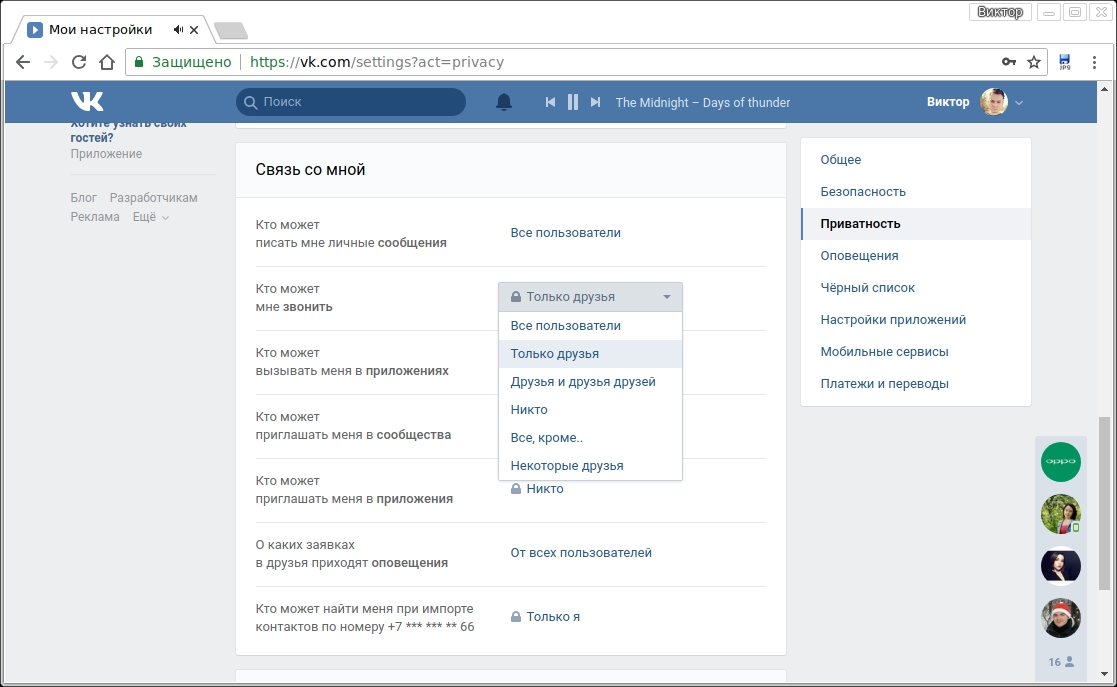Click the browser reload button
This screenshot has height=687, width=1117.
tap(79, 62)
